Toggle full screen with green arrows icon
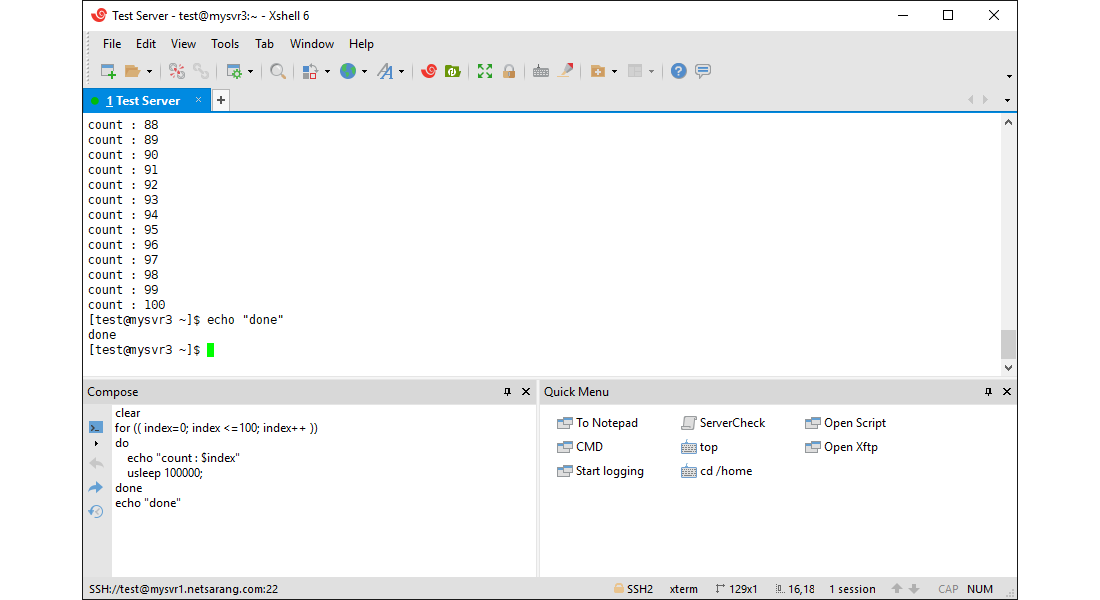This screenshot has width=1100, height=600. coord(485,71)
